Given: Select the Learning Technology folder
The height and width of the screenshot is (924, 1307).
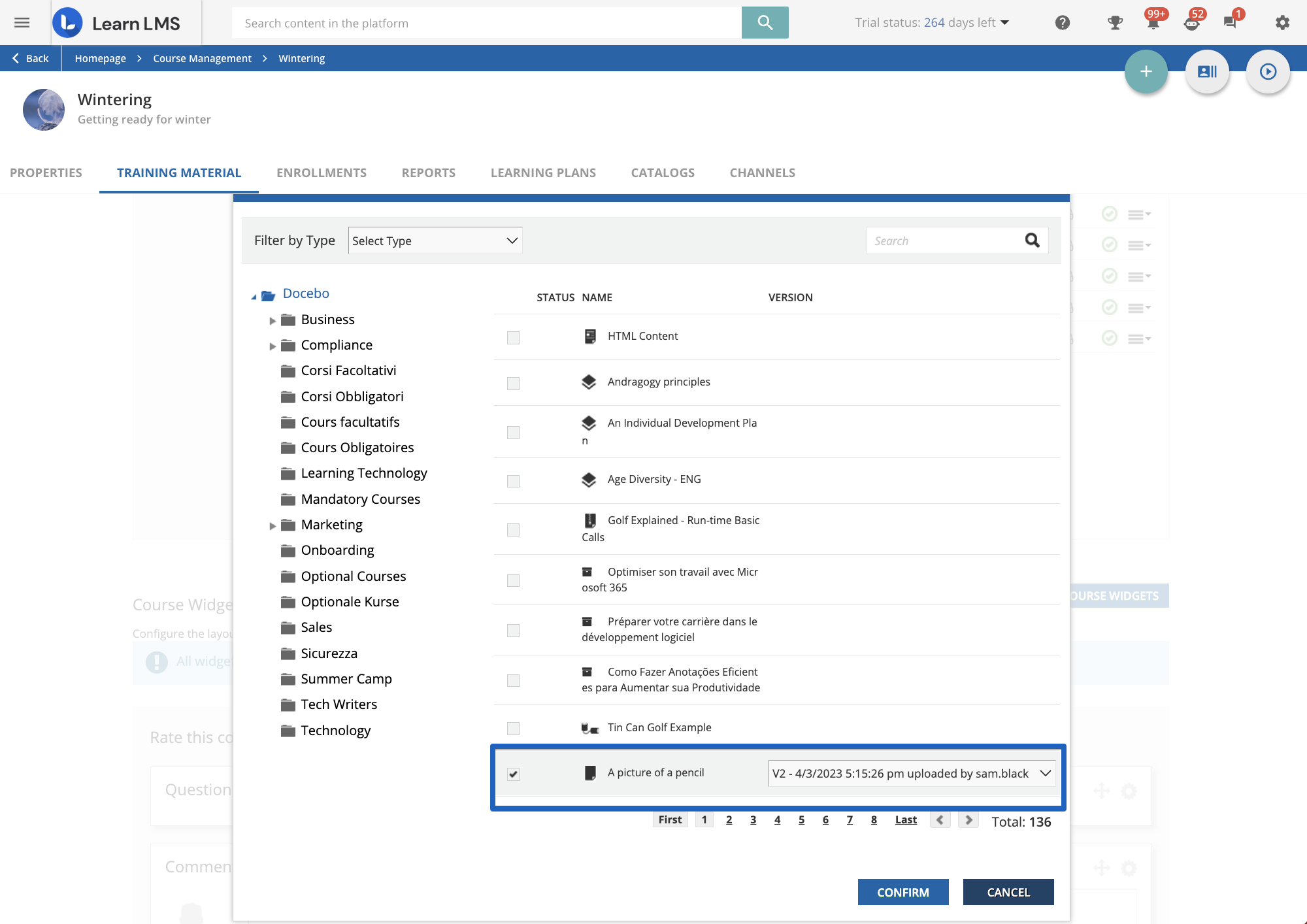Looking at the screenshot, I should point(364,473).
